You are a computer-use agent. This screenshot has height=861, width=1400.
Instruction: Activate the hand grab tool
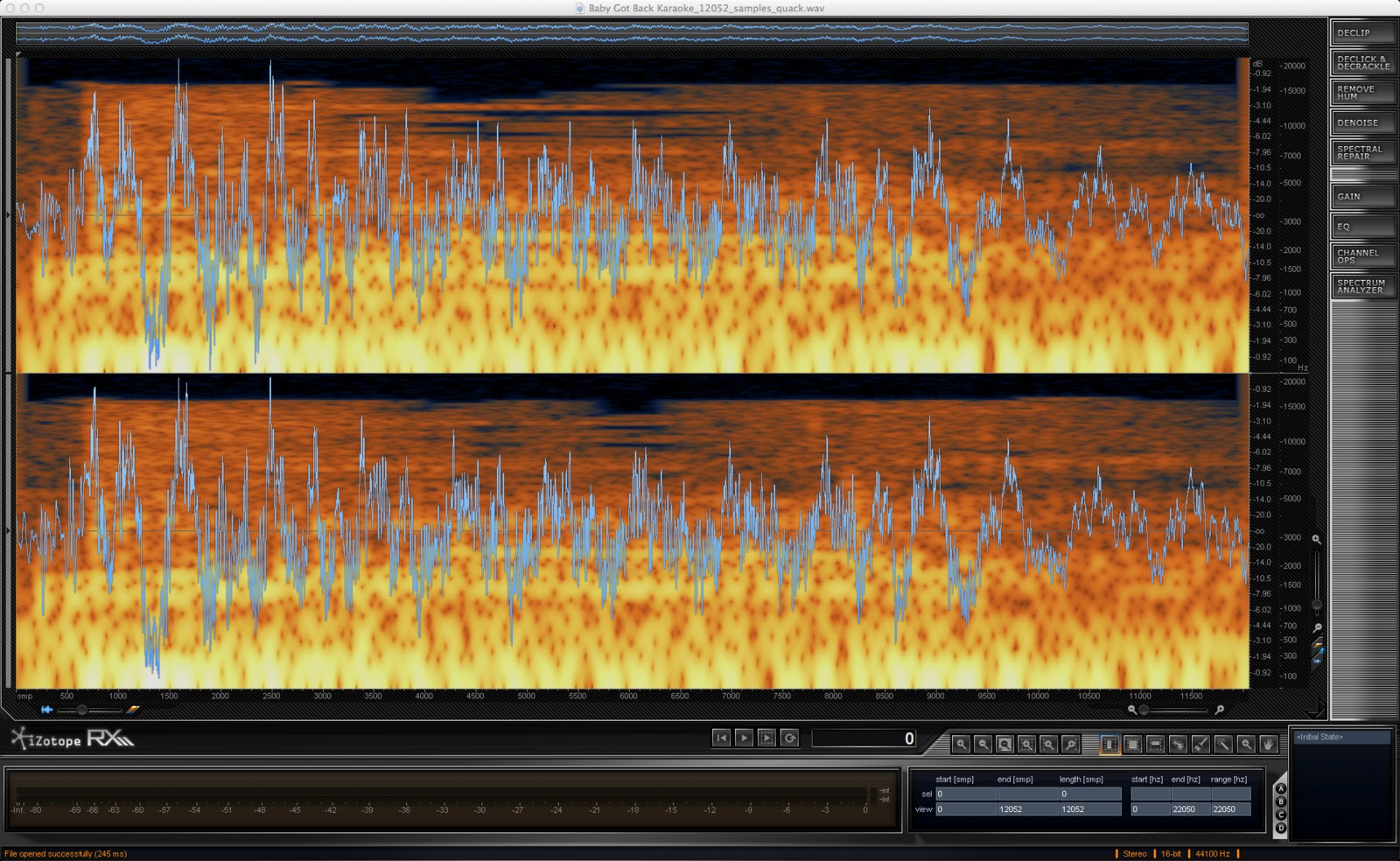click(1268, 745)
